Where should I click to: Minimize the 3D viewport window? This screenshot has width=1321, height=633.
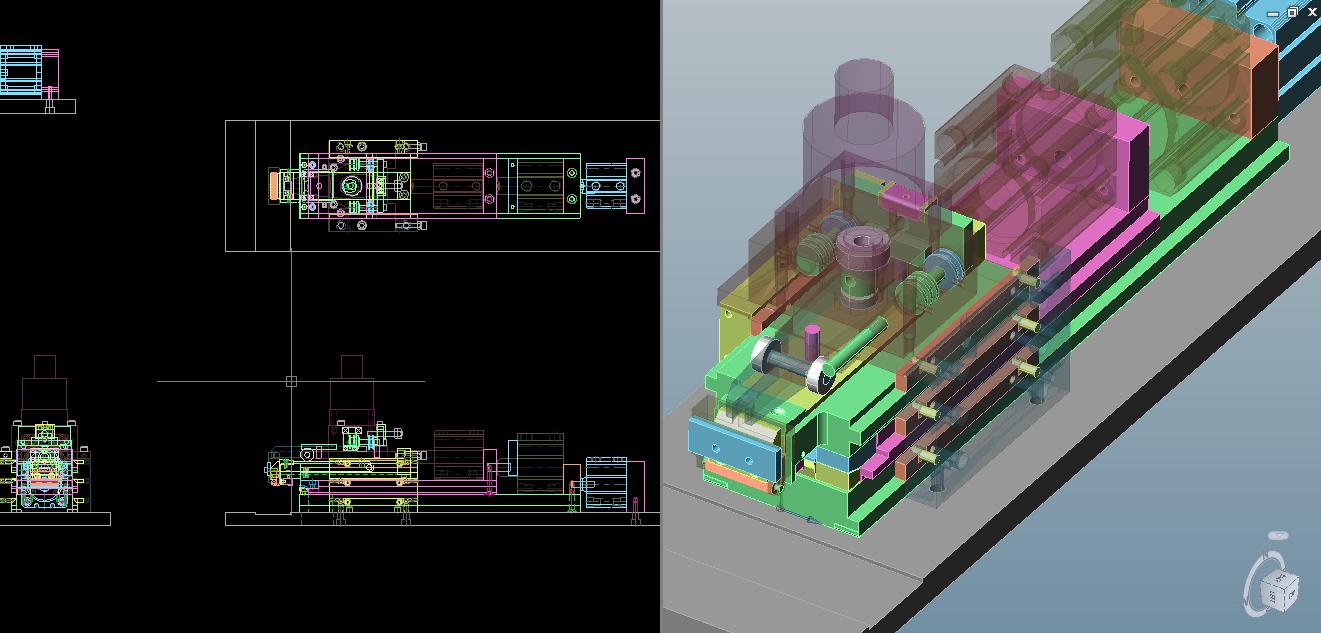1273,13
